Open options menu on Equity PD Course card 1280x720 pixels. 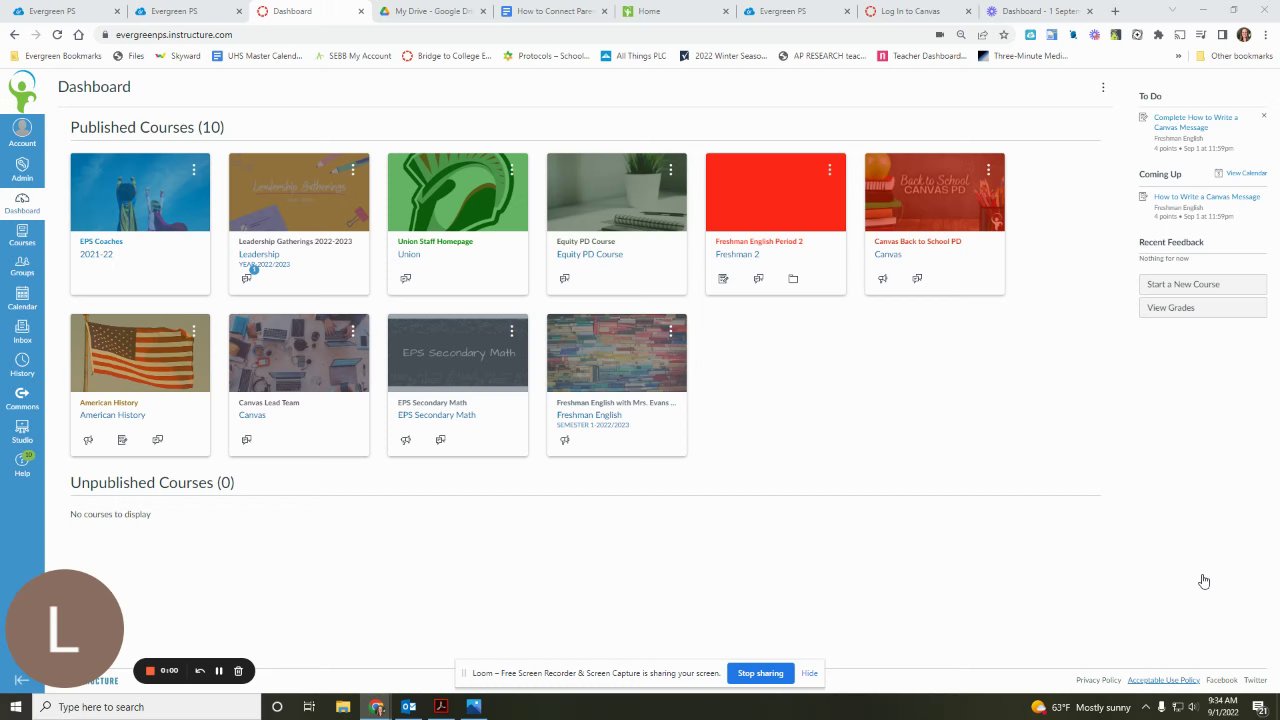[671, 170]
